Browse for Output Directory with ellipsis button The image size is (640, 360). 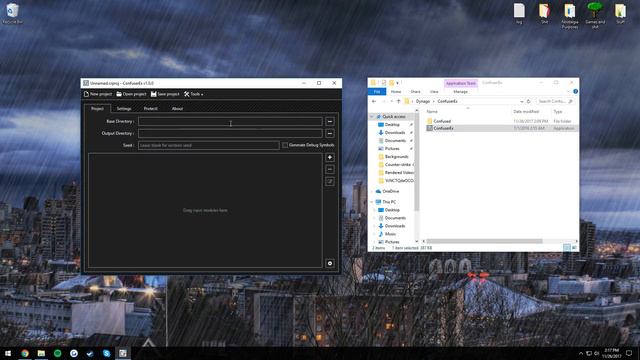[330, 133]
